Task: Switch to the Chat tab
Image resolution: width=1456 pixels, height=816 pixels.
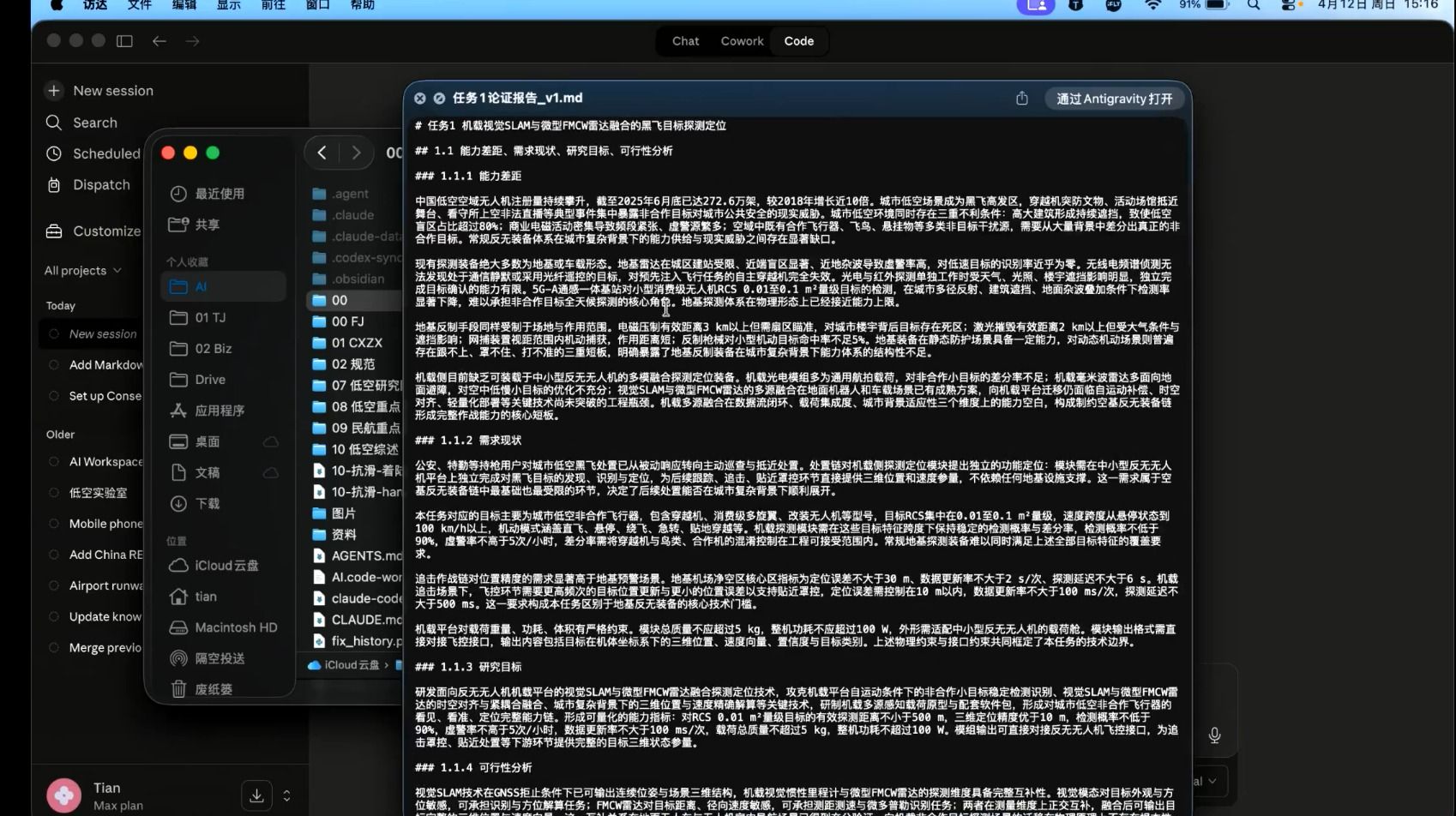Action: tap(685, 41)
